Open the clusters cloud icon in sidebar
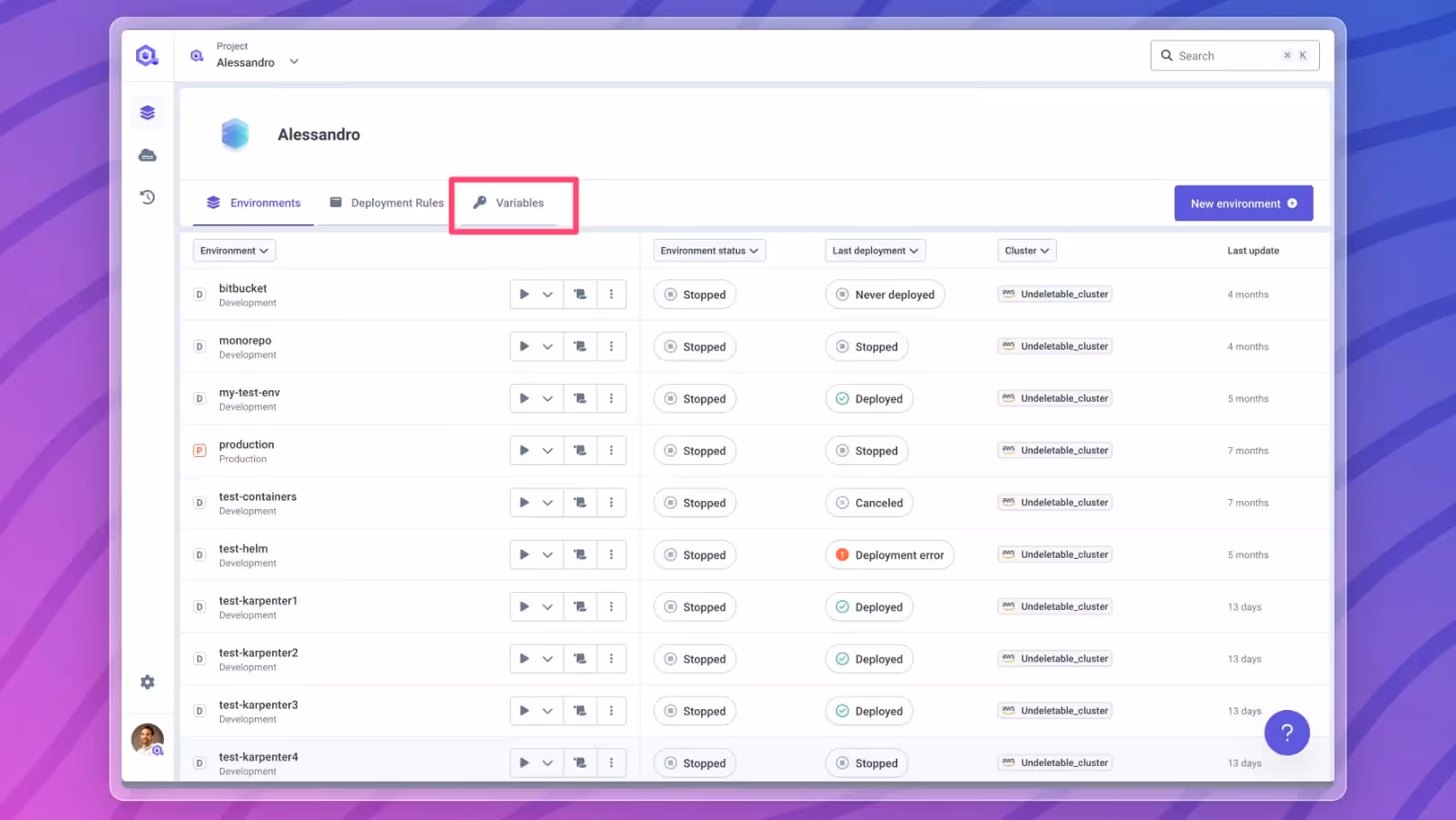Image resolution: width=1456 pixels, height=820 pixels. pos(148,156)
